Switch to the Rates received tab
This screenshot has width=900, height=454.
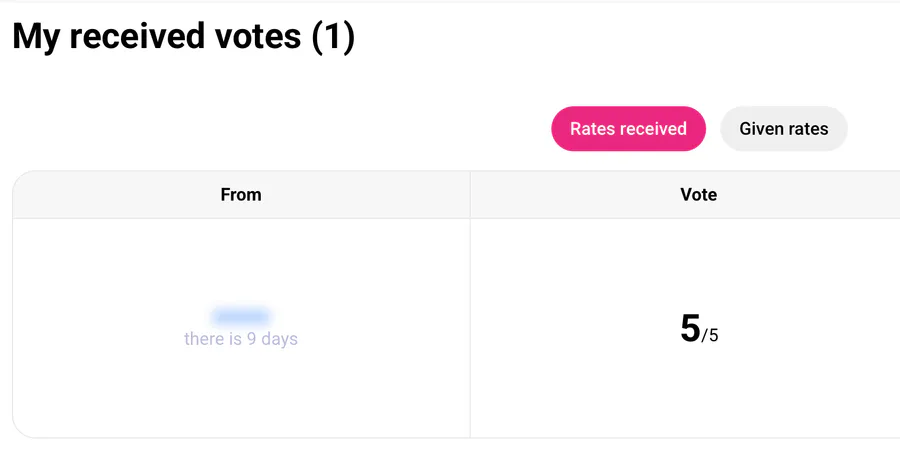(629, 129)
